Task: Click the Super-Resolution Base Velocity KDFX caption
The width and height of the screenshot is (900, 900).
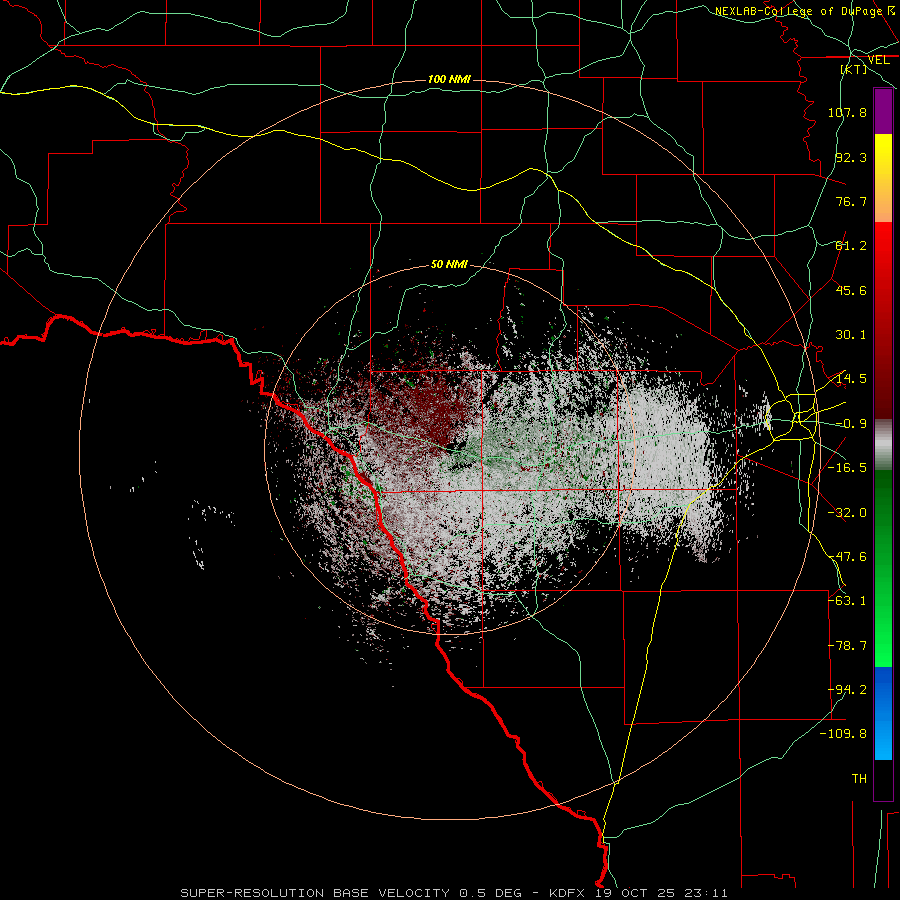Action: pyautogui.click(x=454, y=893)
